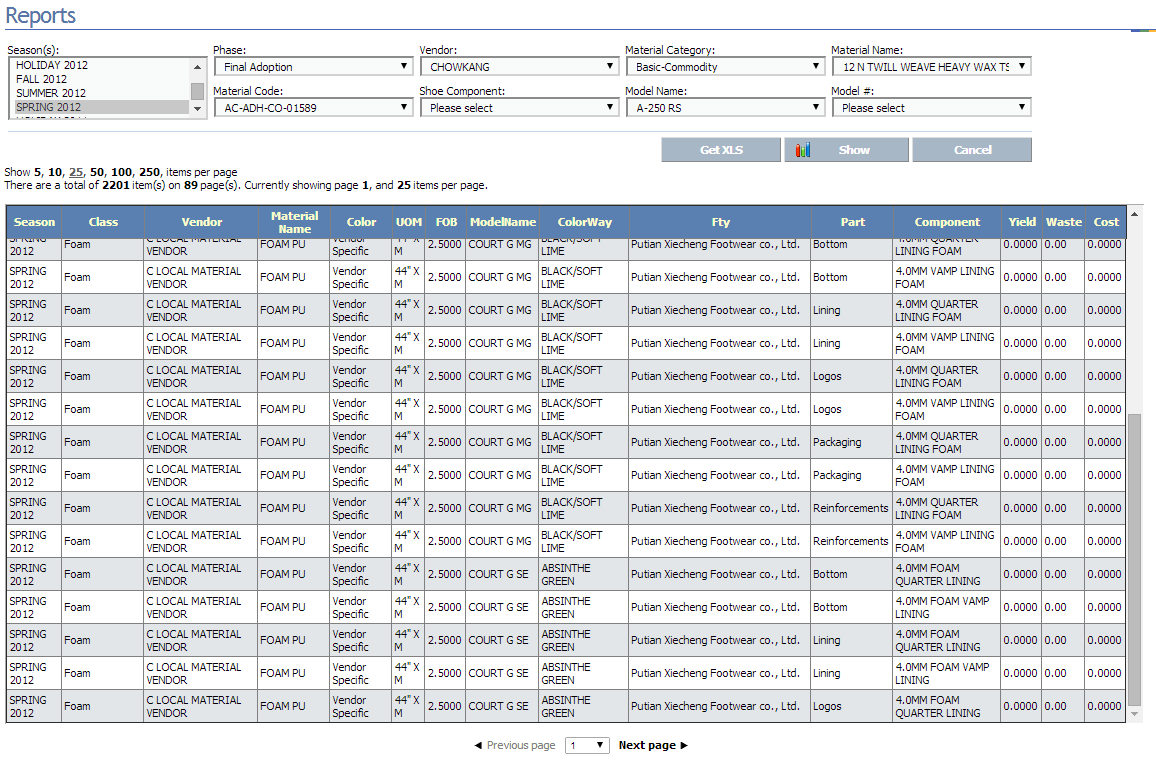Set 25 items per page

(76, 172)
